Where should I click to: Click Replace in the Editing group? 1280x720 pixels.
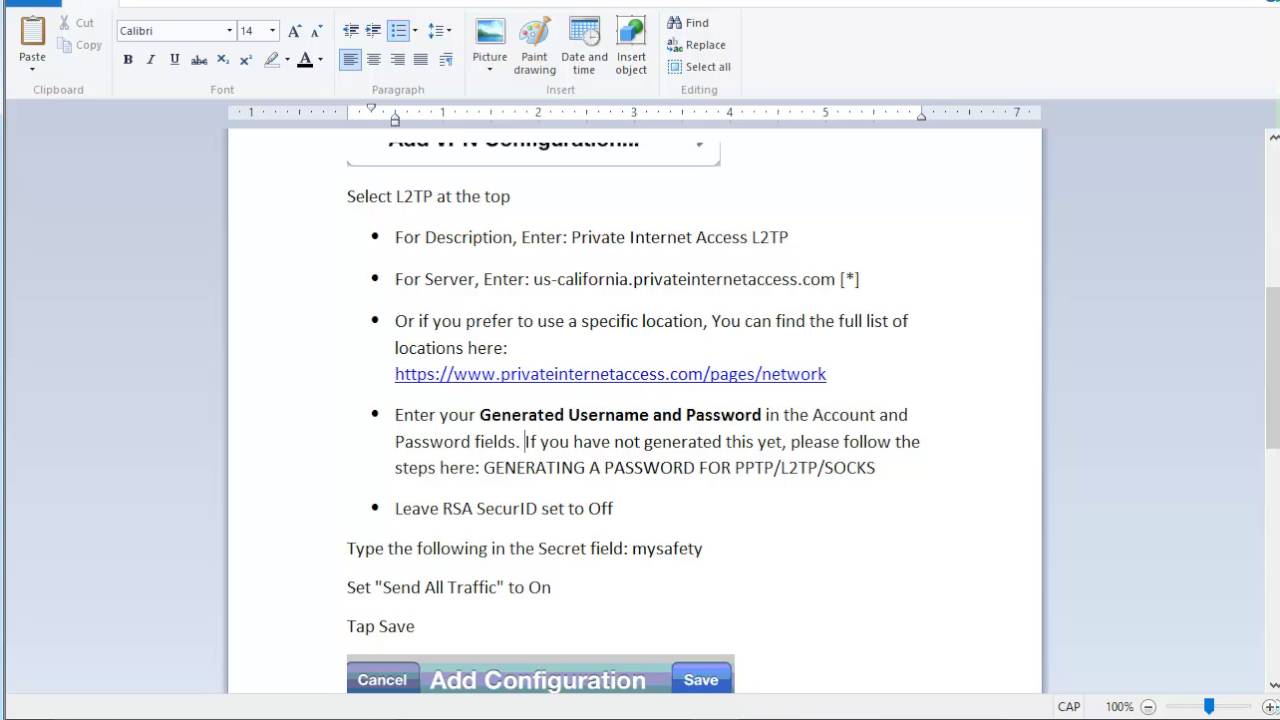click(696, 45)
